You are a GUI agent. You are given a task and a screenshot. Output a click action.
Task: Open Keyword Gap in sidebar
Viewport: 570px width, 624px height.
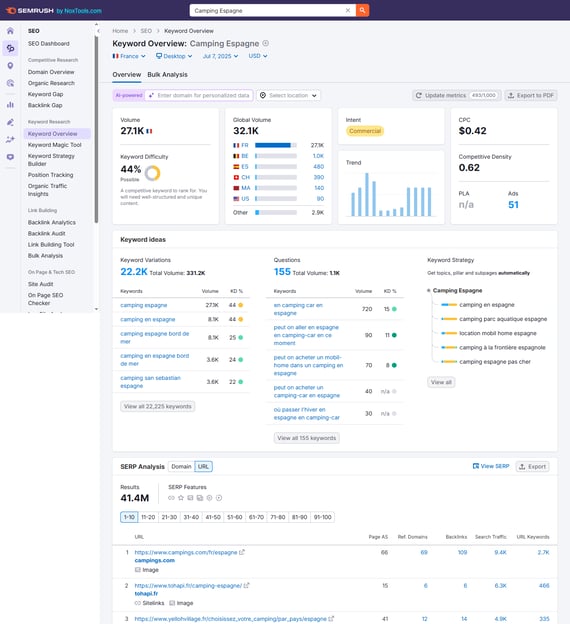point(45,94)
